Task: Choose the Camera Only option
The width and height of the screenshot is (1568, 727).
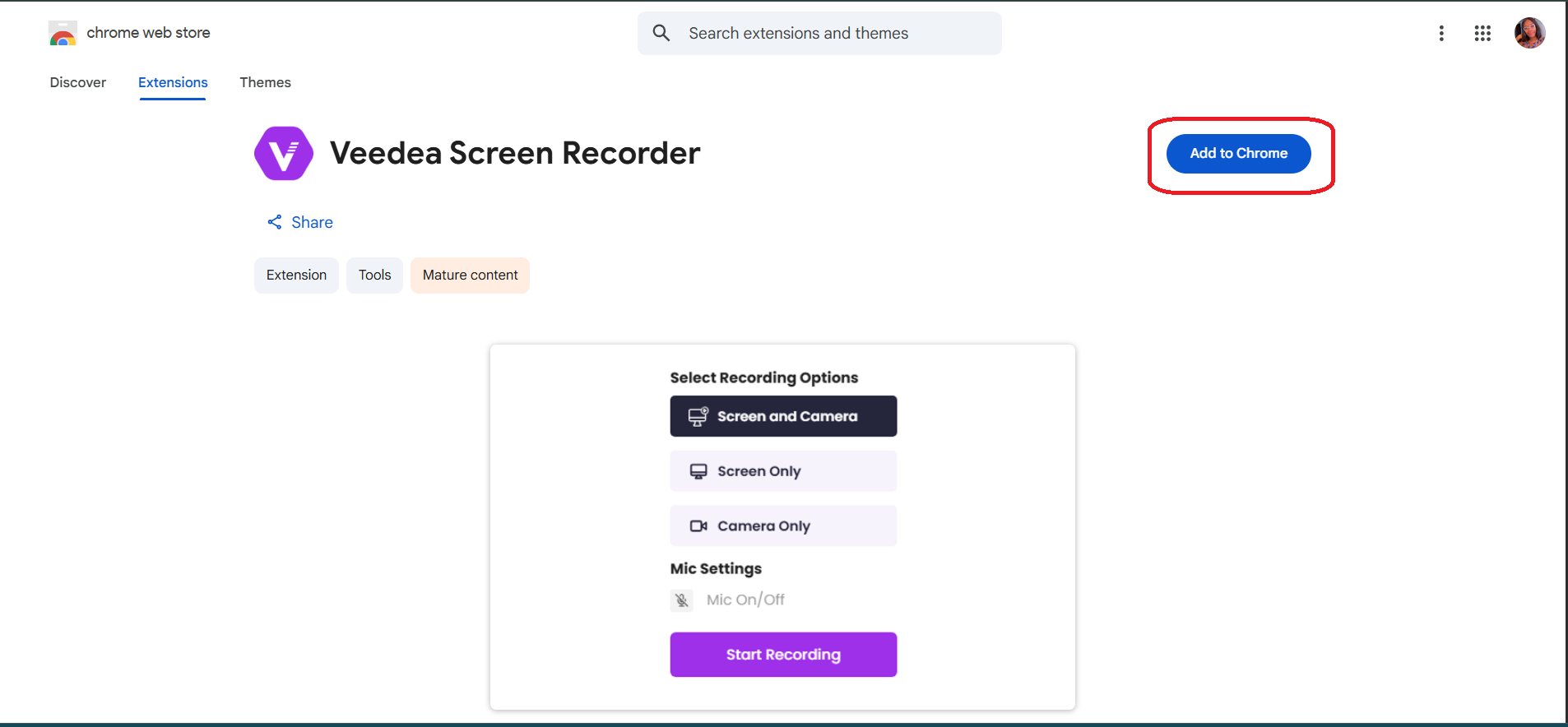Action: 783,526
